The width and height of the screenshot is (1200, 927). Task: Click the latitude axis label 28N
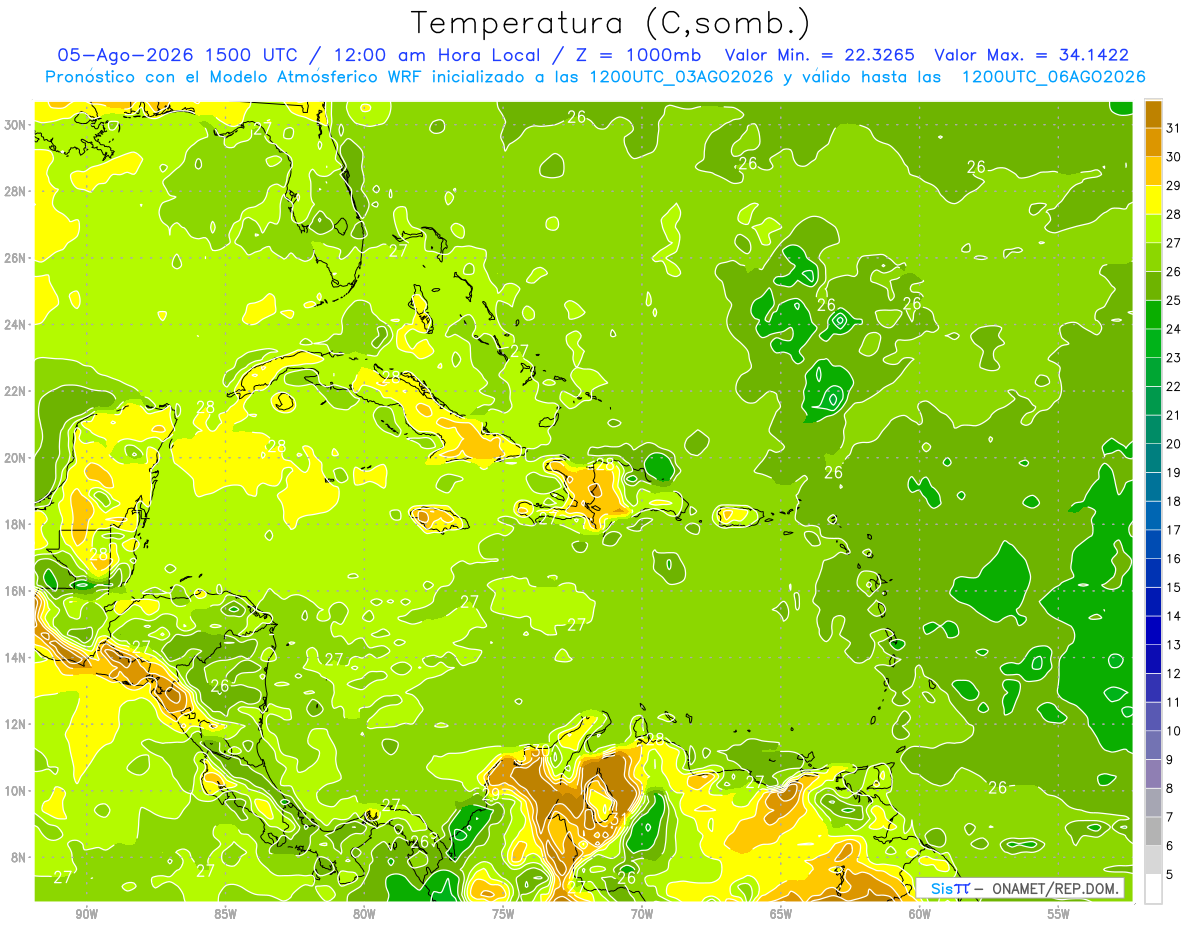[15, 191]
